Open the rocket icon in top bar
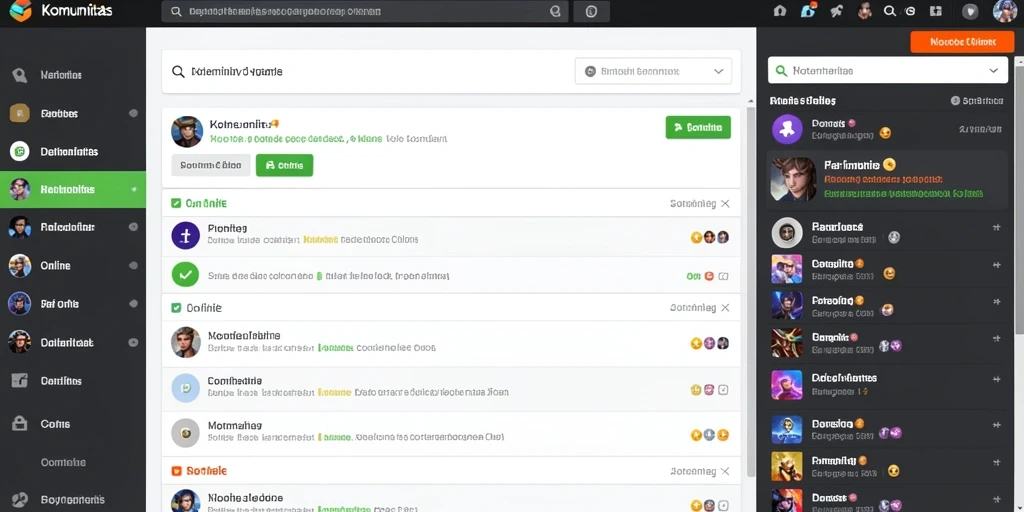Viewport: 1024px width, 512px height. pos(836,11)
